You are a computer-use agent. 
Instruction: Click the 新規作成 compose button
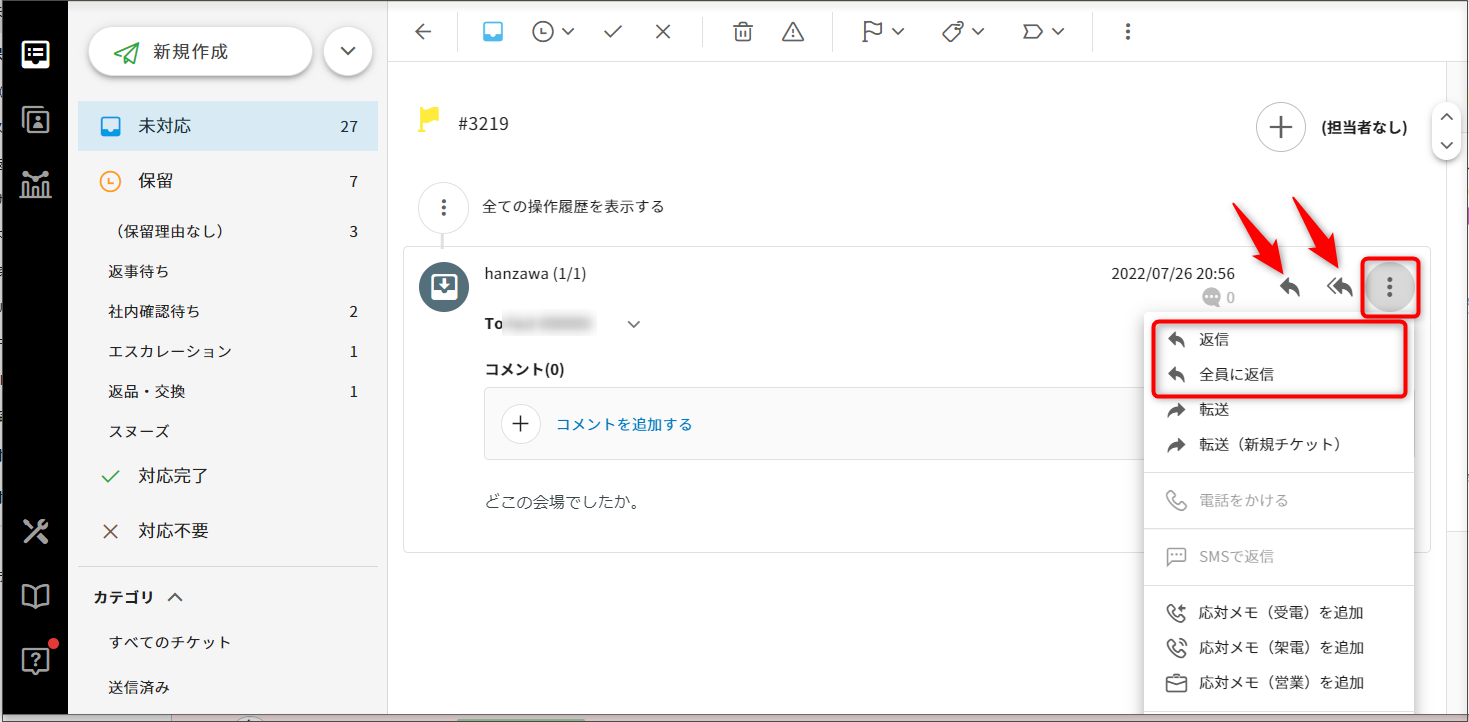pos(200,52)
